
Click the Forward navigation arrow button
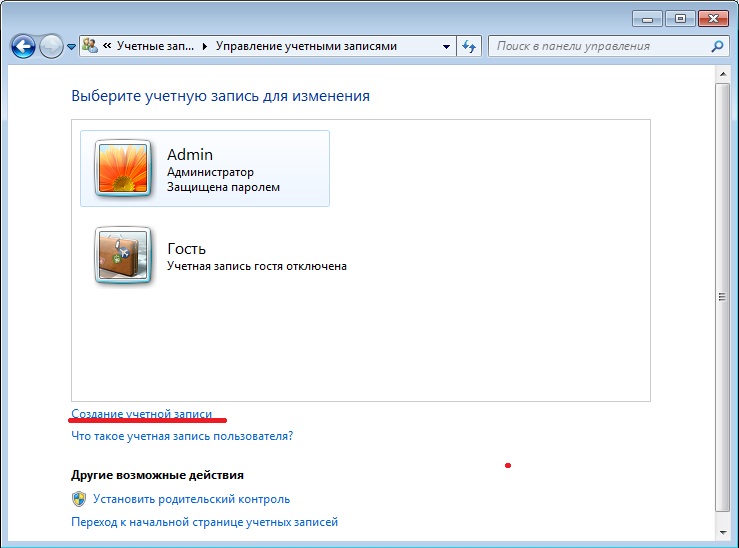click(x=51, y=46)
